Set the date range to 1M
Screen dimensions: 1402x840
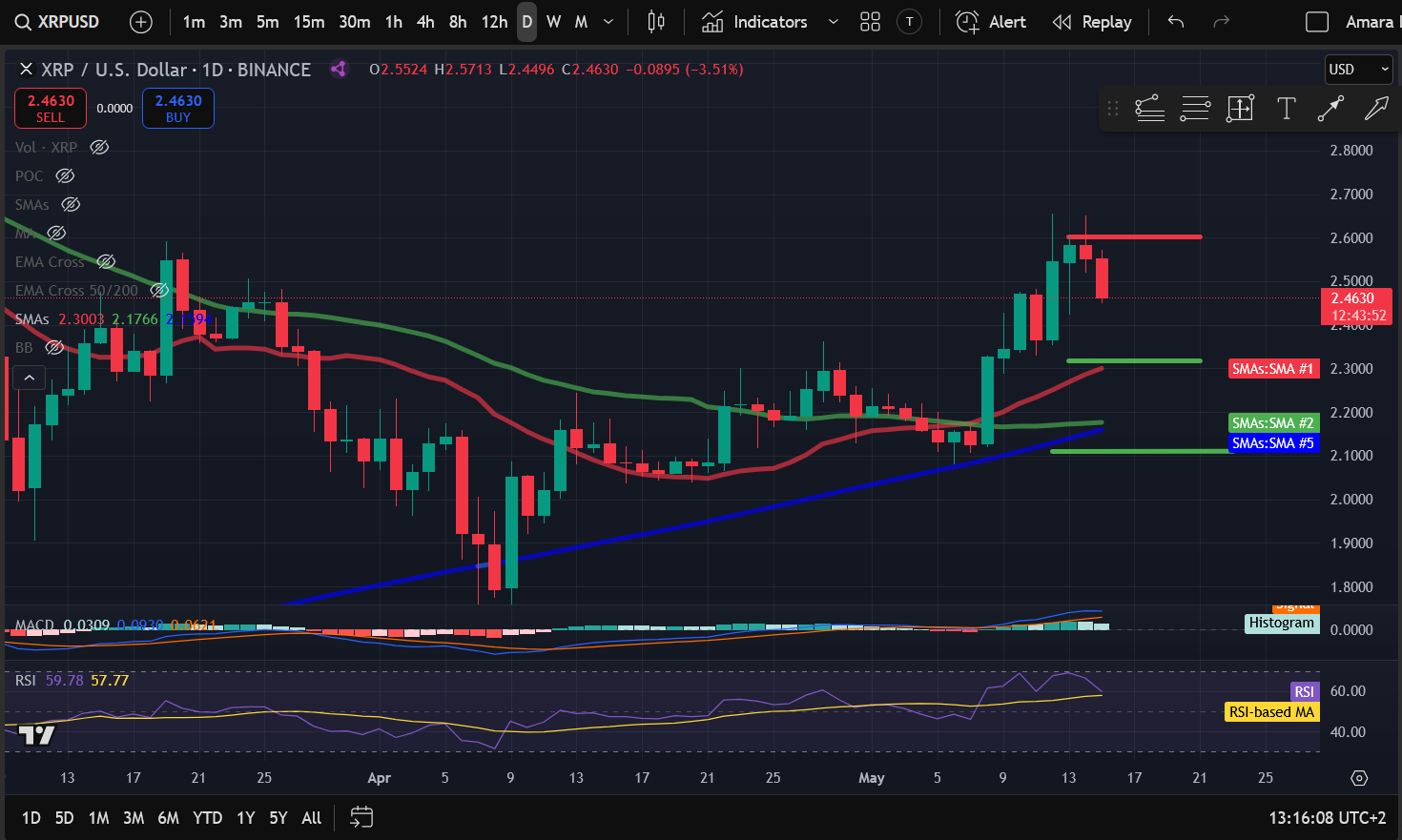click(x=98, y=818)
